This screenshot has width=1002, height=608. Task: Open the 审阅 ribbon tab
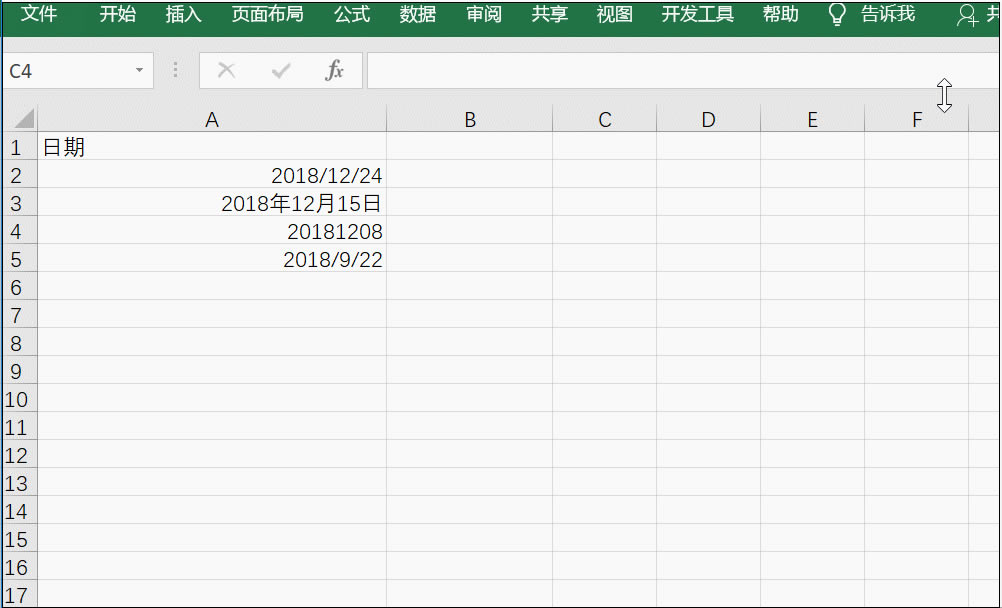pos(483,15)
